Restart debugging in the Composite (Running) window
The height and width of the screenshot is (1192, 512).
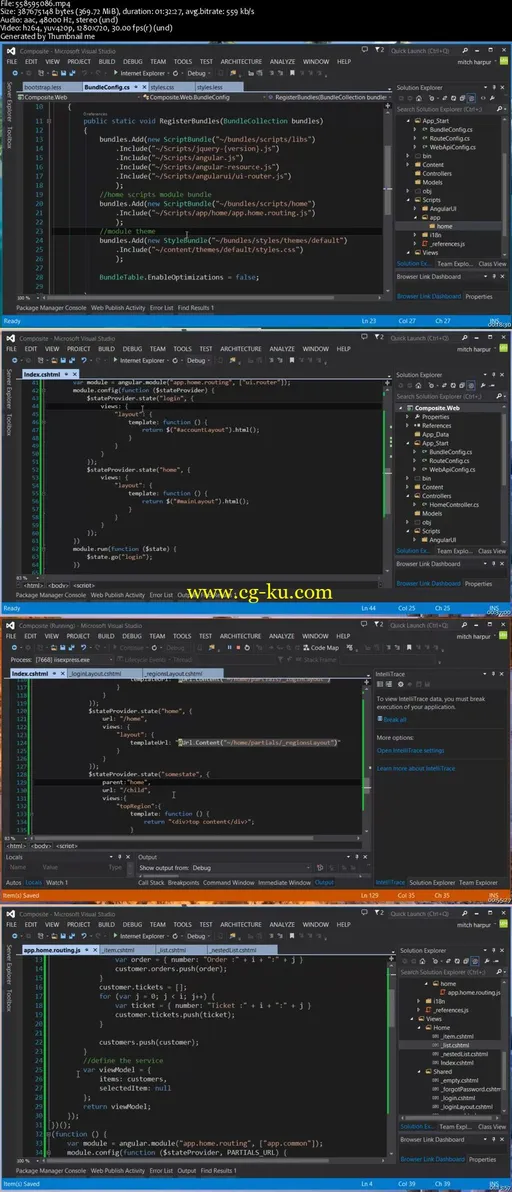[247, 648]
